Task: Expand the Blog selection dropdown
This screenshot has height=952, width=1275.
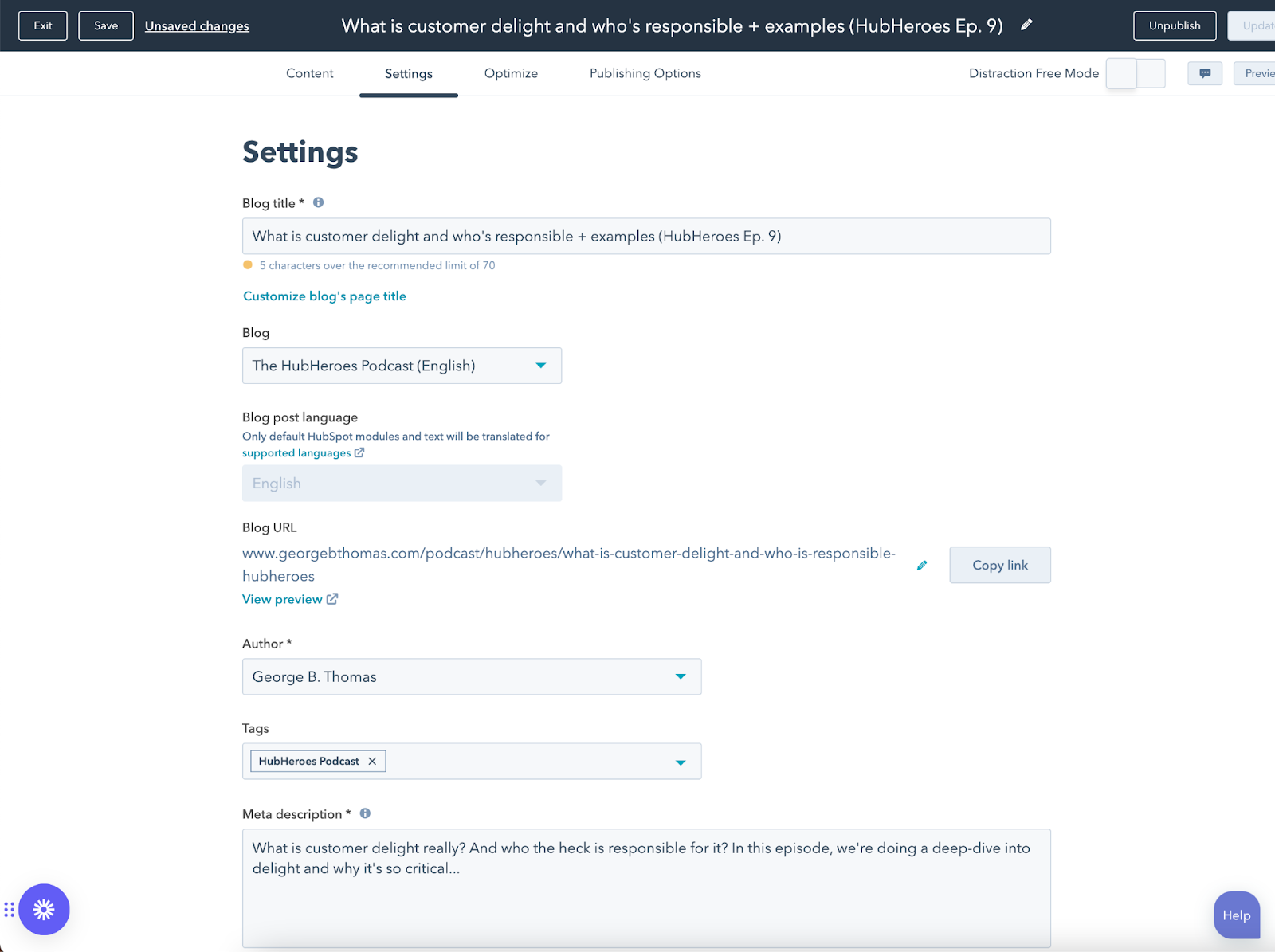Action: [x=402, y=366]
